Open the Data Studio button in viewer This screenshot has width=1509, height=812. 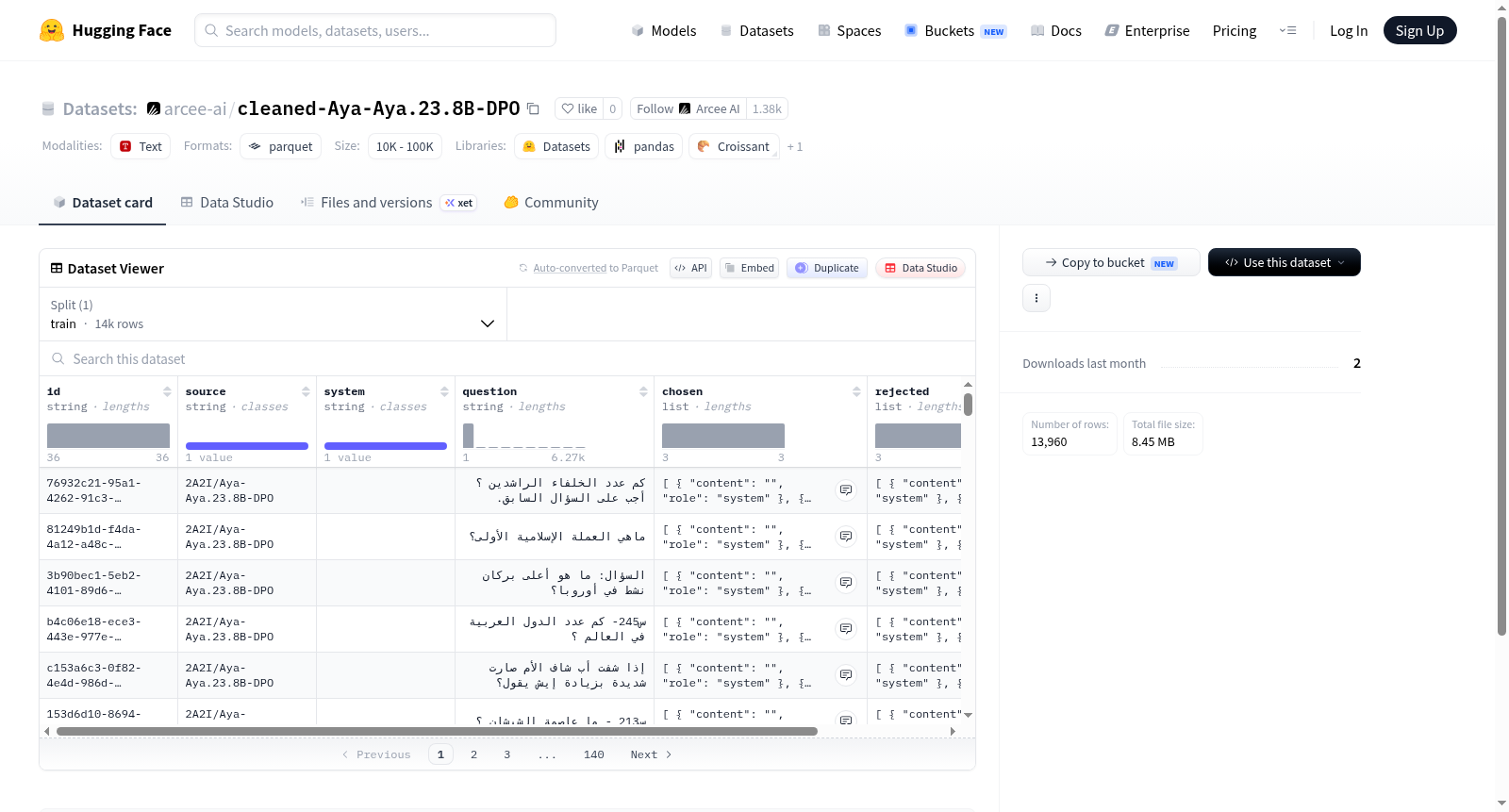coord(920,268)
